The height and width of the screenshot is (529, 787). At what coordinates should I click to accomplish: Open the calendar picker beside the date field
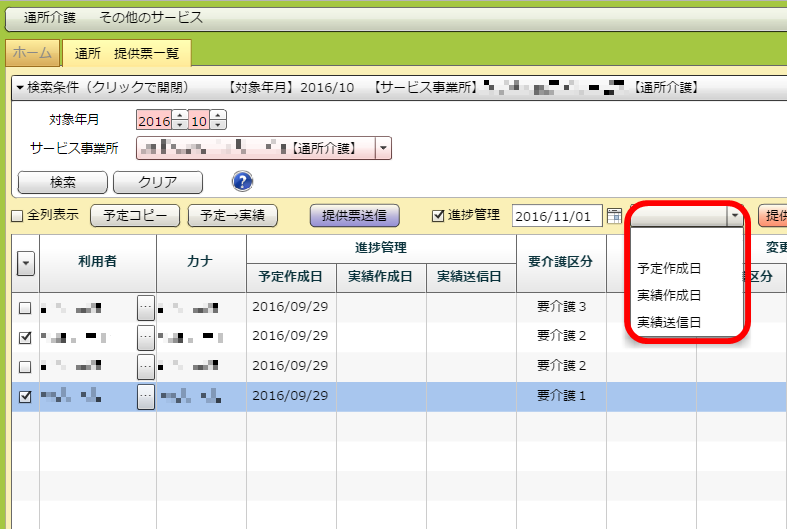[614, 216]
